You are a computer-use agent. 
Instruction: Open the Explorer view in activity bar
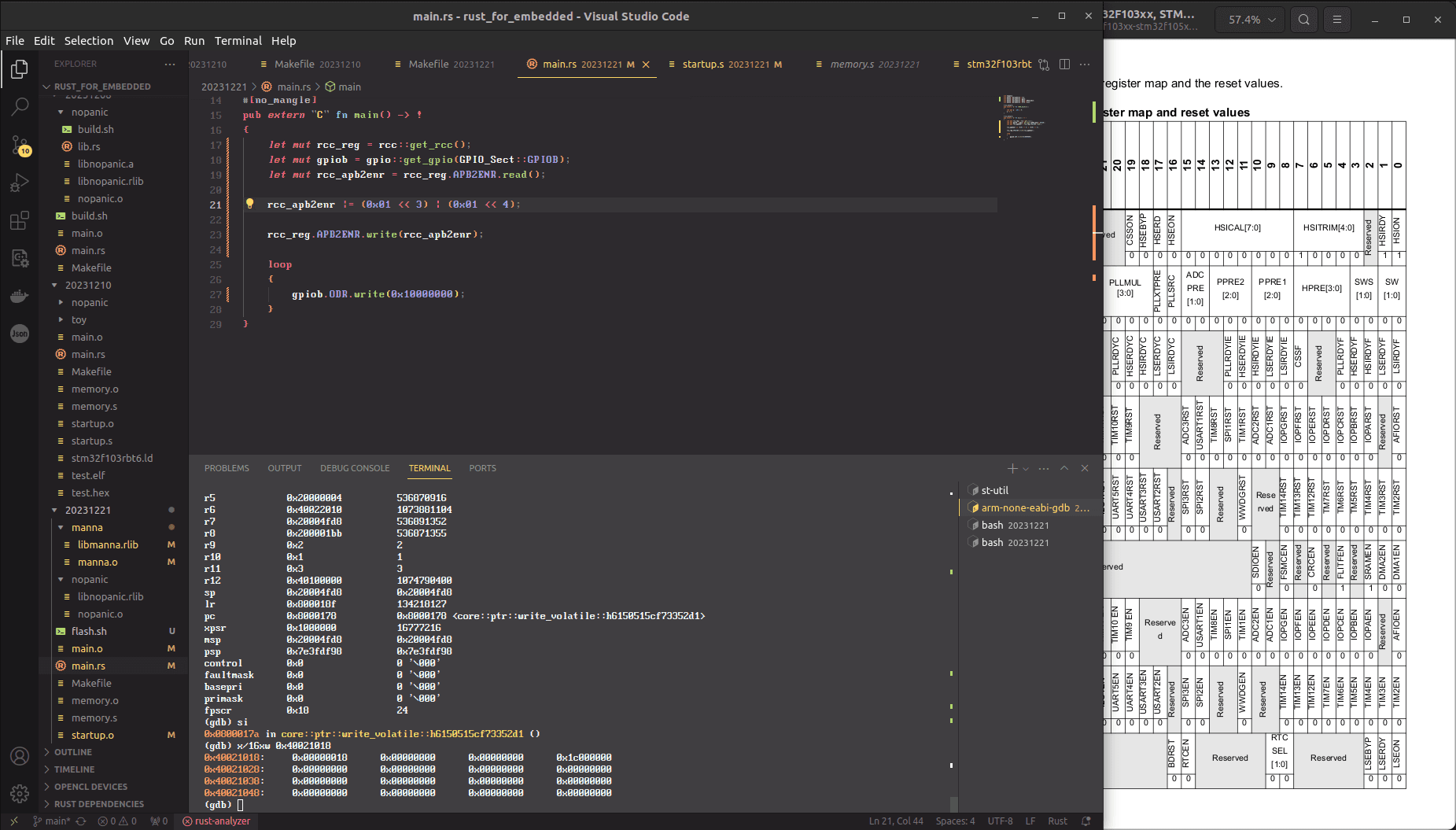tap(20, 69)
